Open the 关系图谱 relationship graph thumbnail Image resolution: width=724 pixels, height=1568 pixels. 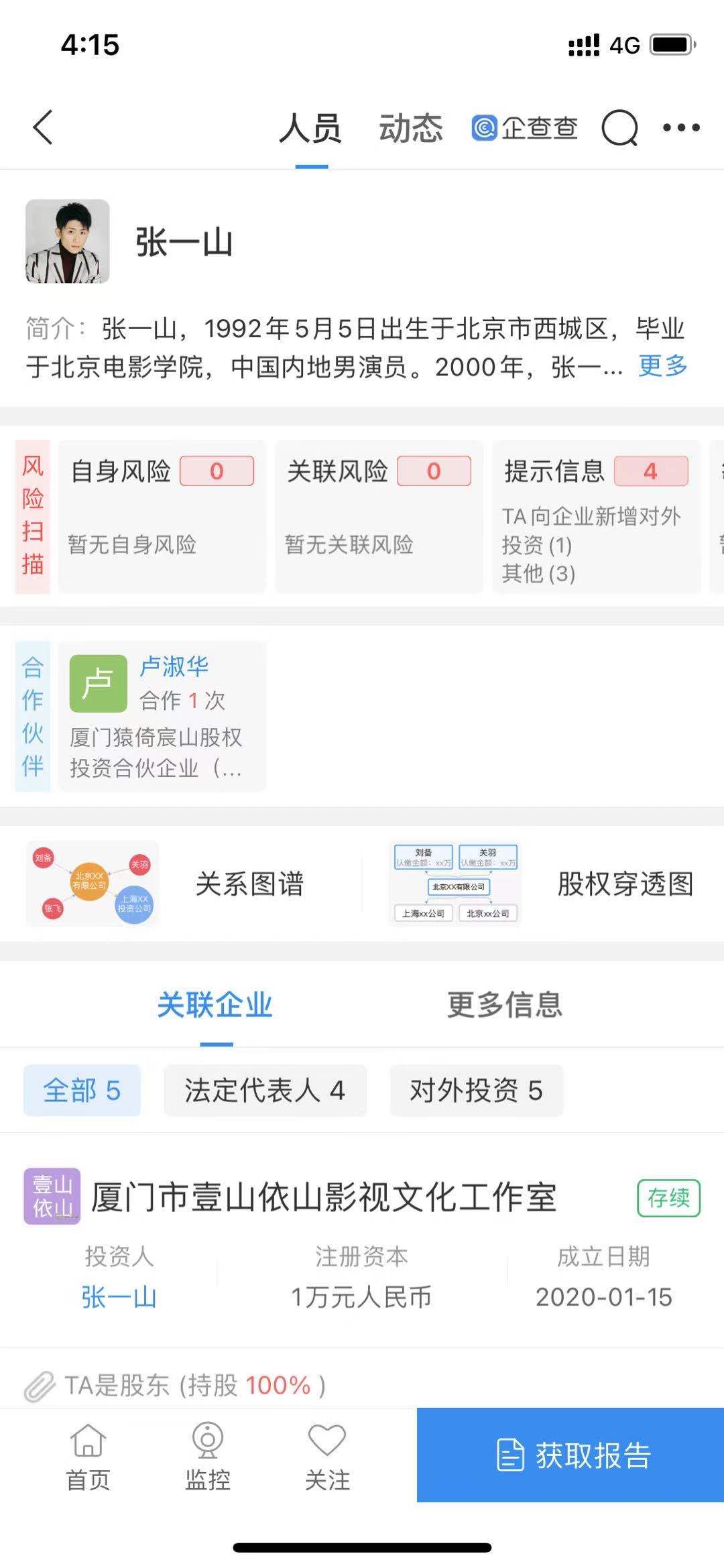click(x=93, y=884)
